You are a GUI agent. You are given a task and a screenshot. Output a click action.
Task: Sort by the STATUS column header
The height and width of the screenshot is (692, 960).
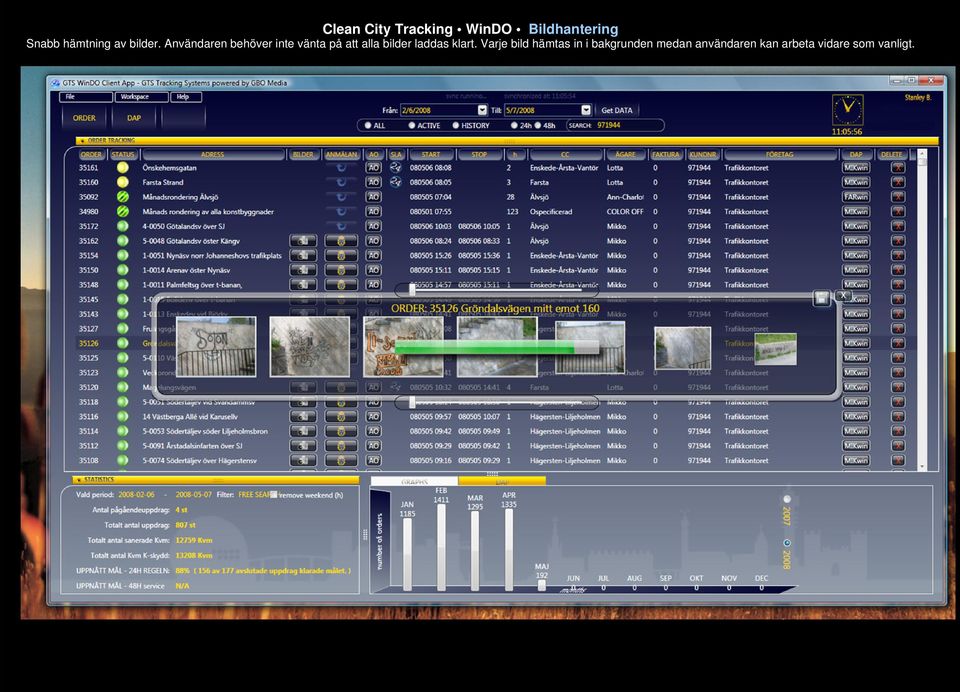tap(123, 154)
